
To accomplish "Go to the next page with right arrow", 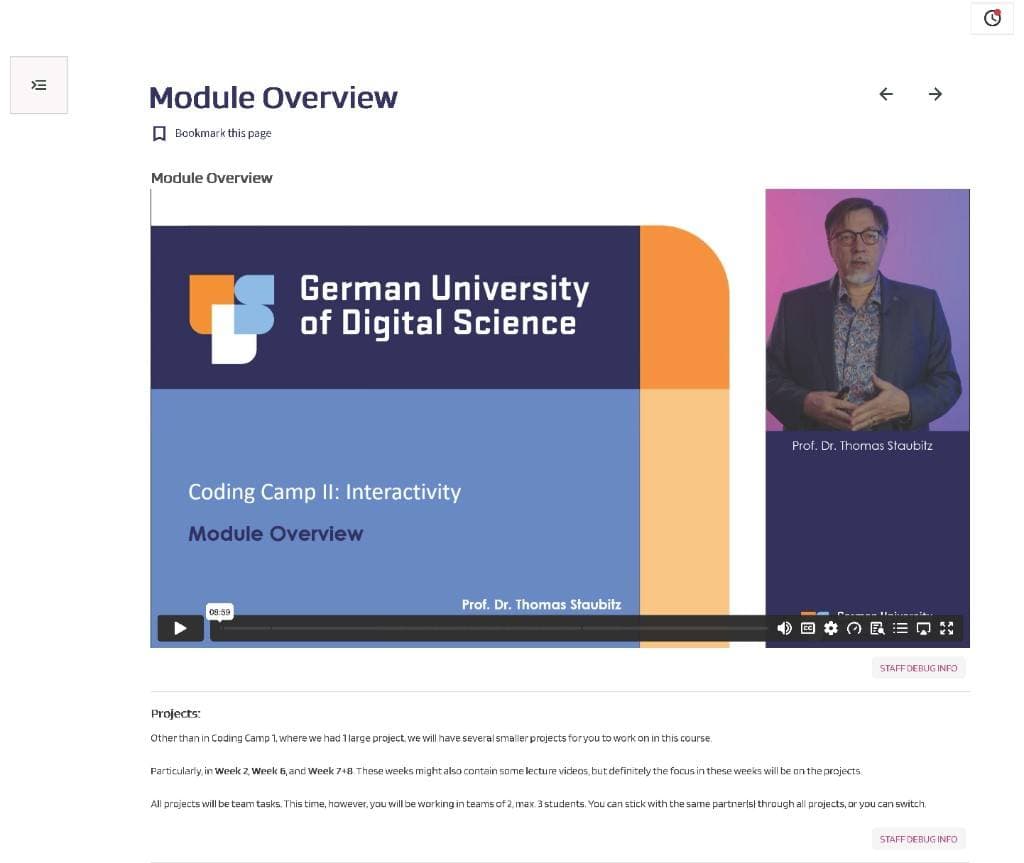I will pyautogui.click(x=935, y=94).
